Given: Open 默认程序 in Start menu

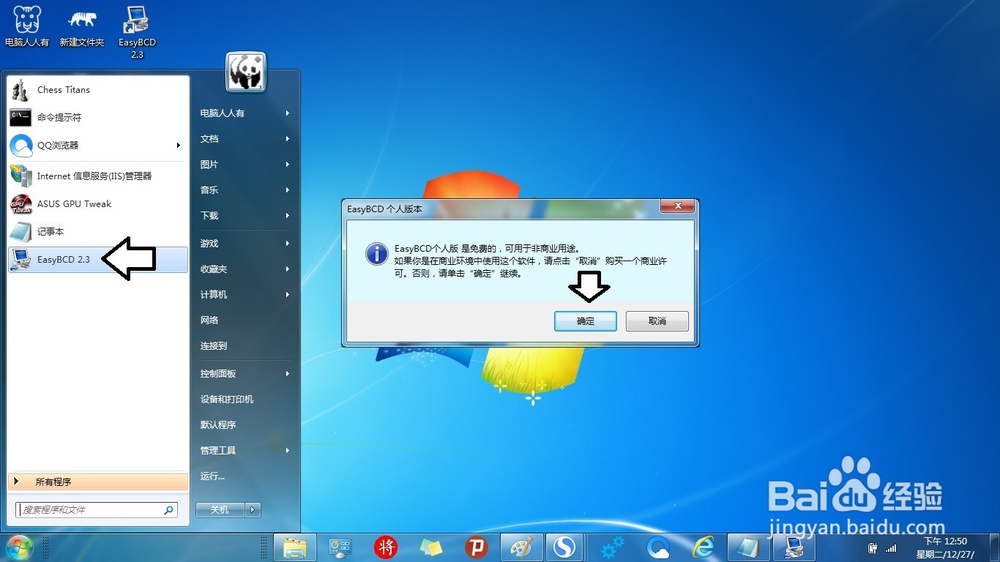Looking at the screenshot, I should 246,424.
